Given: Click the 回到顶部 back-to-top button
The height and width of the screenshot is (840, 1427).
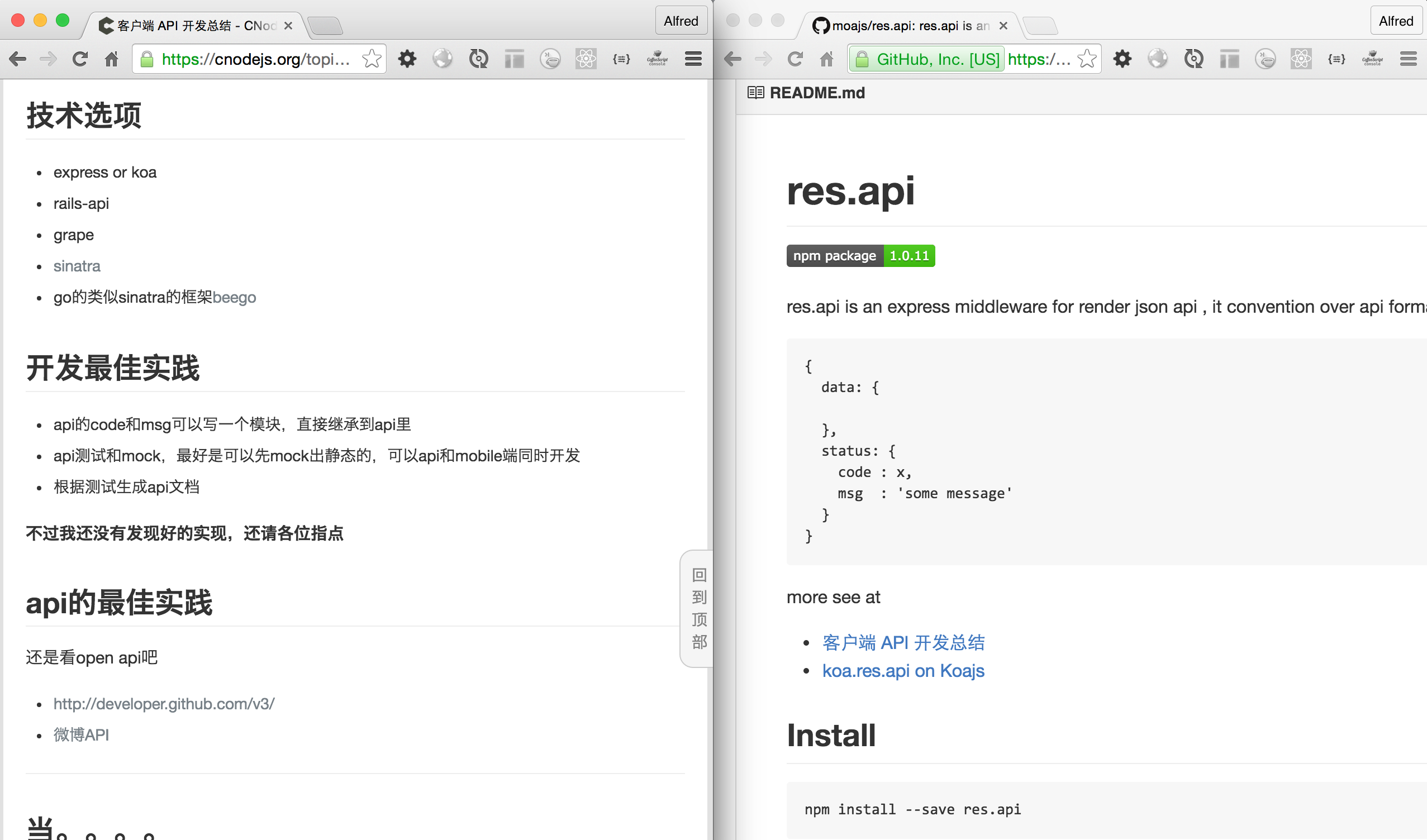Looking at the screenshot, I should click(x=699, y=608).
